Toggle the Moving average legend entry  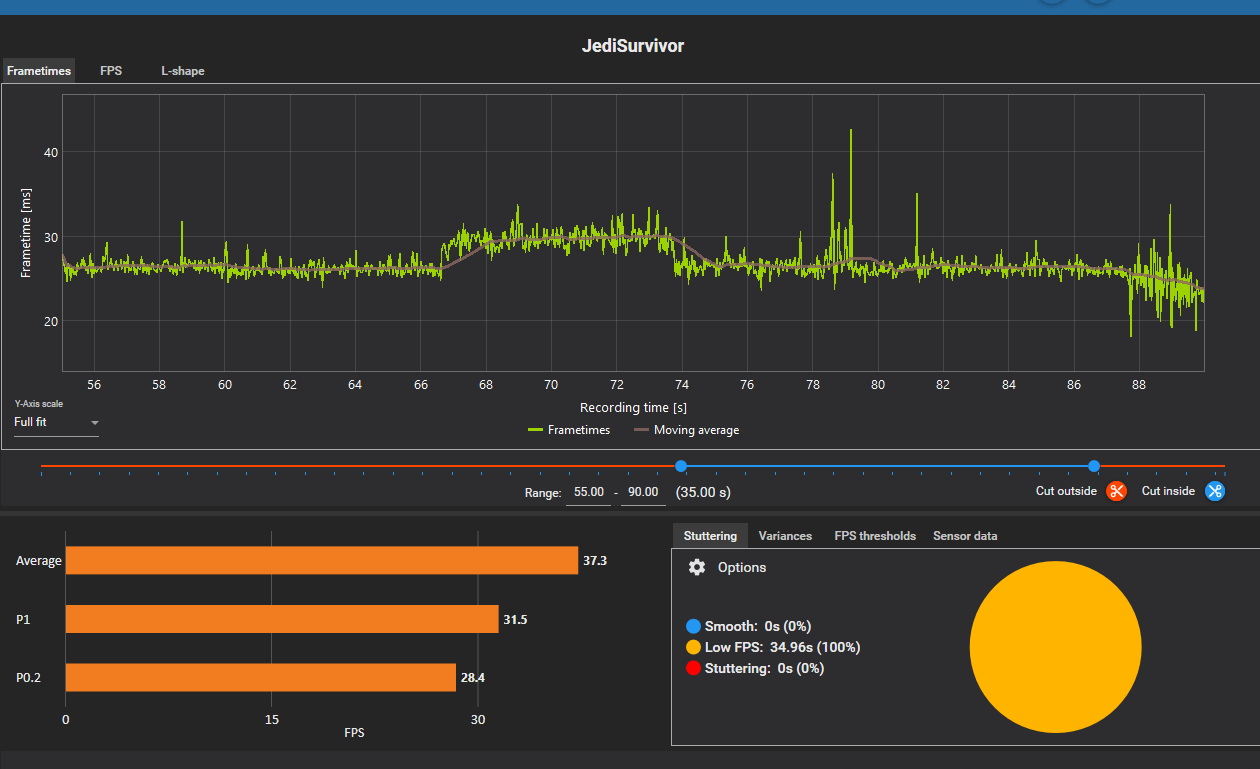pos(686,430)
